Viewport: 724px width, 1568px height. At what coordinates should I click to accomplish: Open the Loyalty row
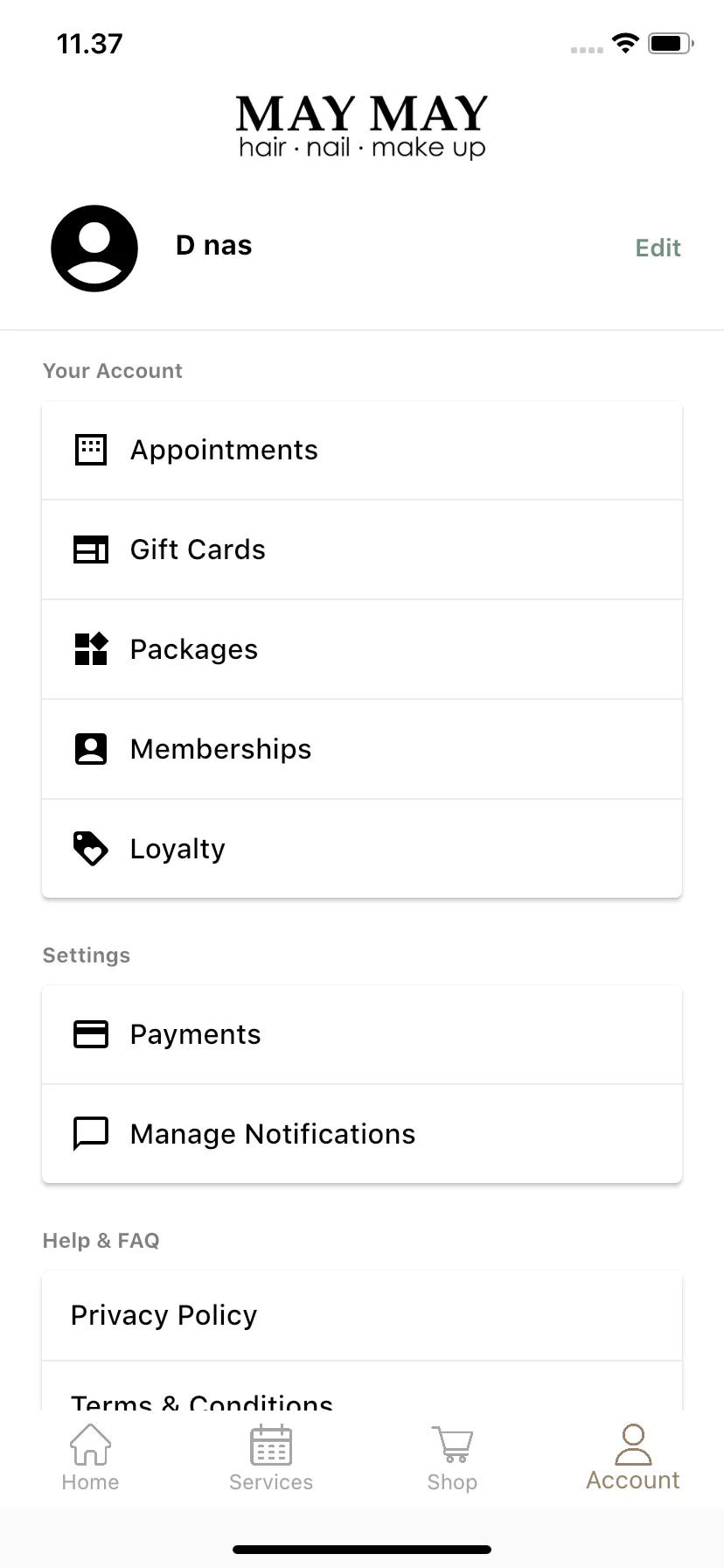coord(362,849)
